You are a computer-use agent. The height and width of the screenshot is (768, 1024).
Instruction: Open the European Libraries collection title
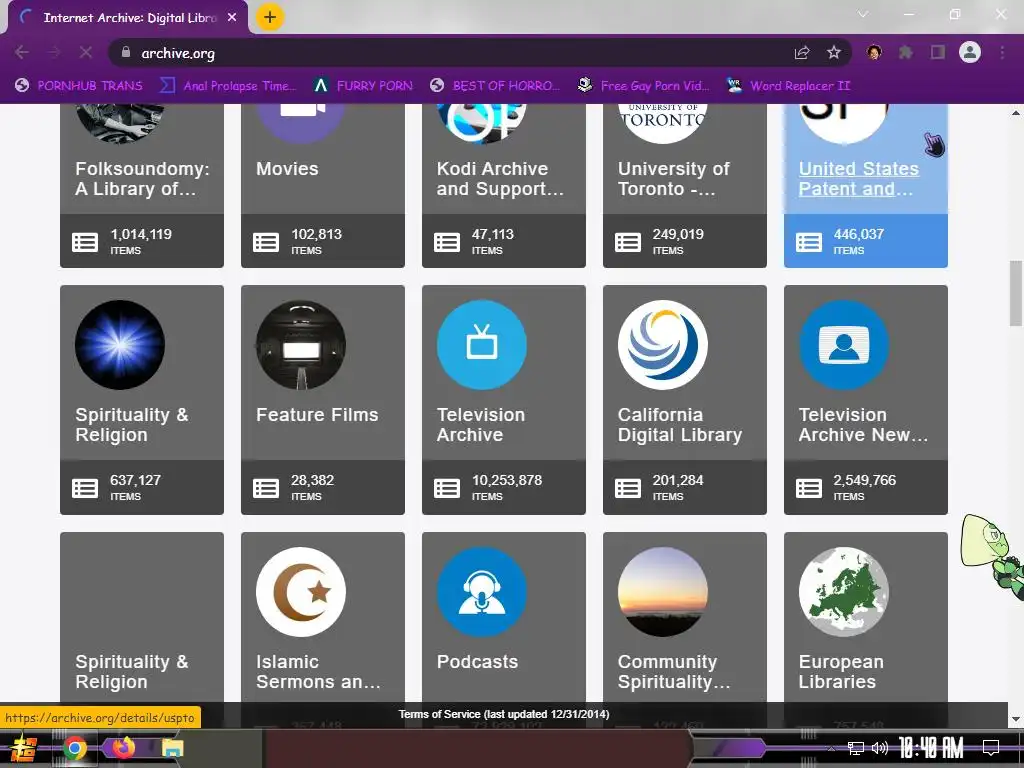click(x=841, y=671)
